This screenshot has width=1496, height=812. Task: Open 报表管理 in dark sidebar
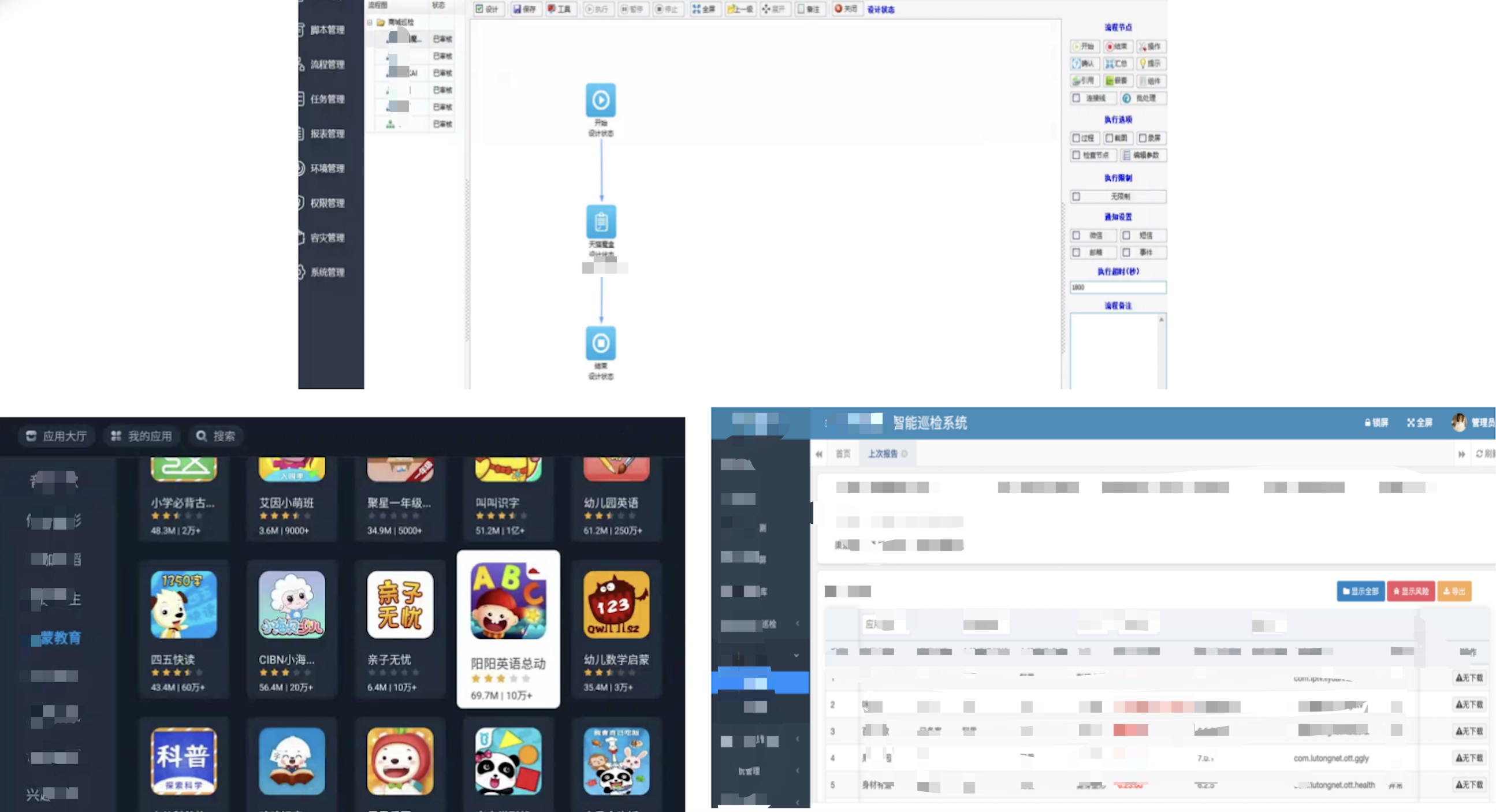click(x=327, y=133)
